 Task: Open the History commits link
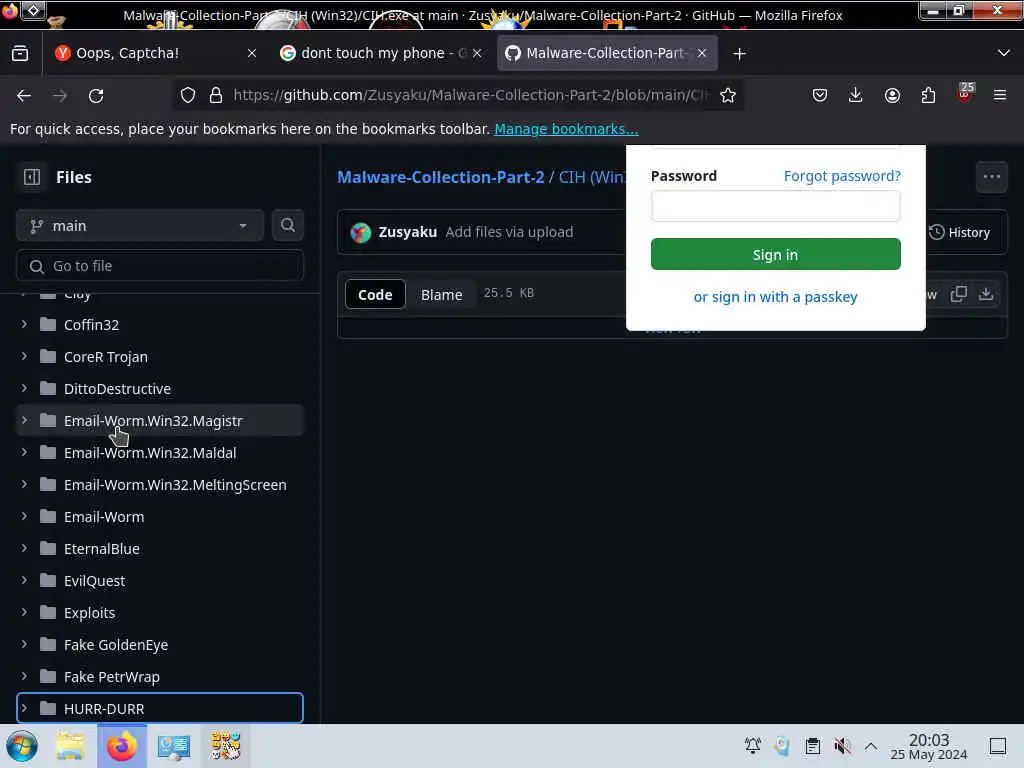click(959, 232)
